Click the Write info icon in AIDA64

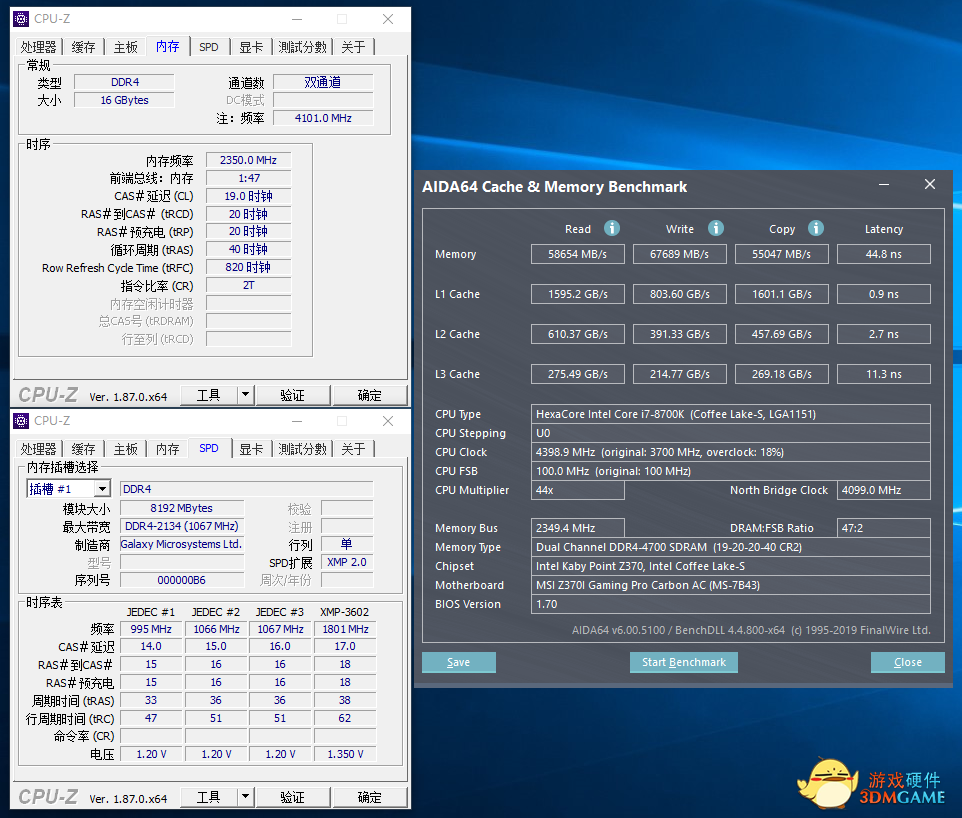715,228
